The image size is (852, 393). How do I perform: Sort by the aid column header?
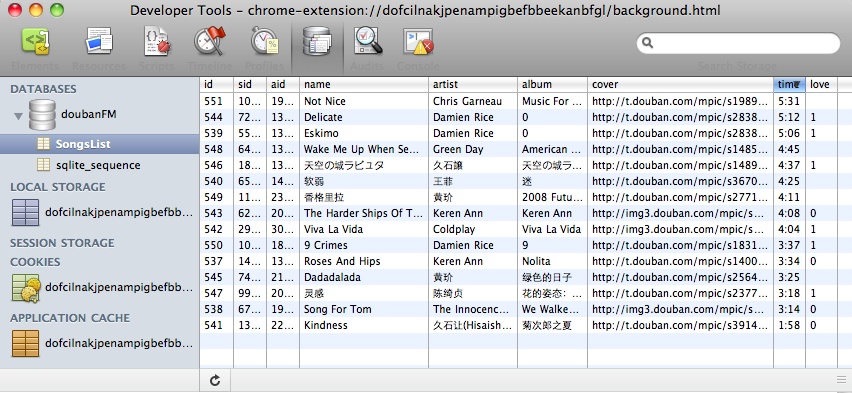pos(283,84)
